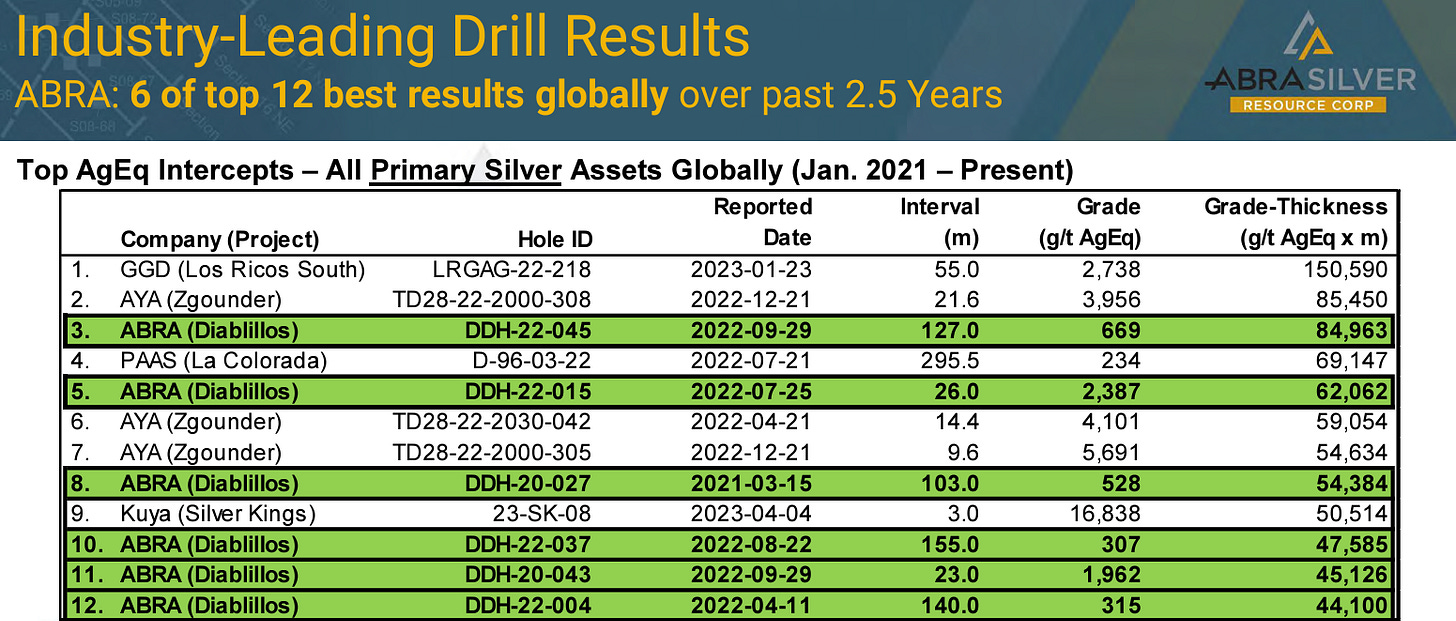Image resolution: width=1456 pixels, height=621 pixels.
Task: Click grade-thickness value 85,450
Action: pos(1351,298)
